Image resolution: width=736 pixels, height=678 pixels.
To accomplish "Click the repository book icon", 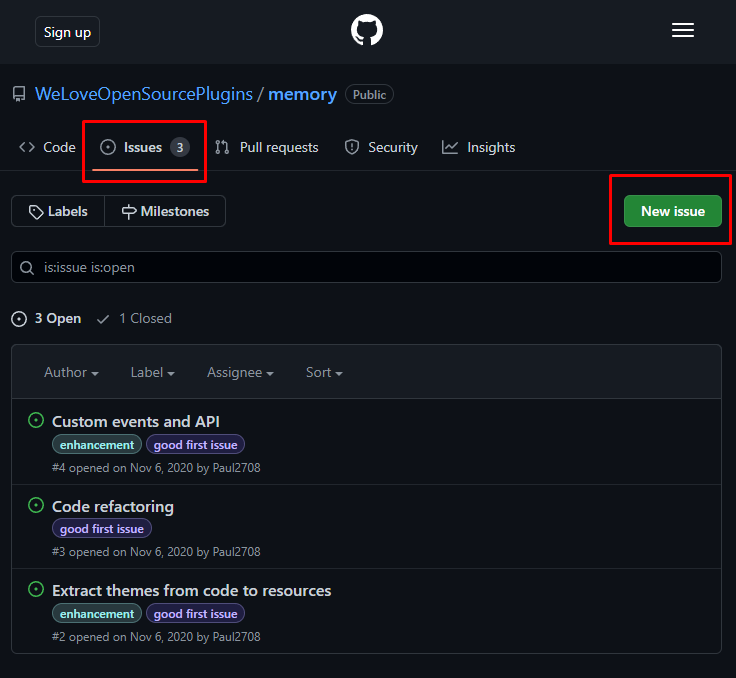I will [x=19, y=94].
